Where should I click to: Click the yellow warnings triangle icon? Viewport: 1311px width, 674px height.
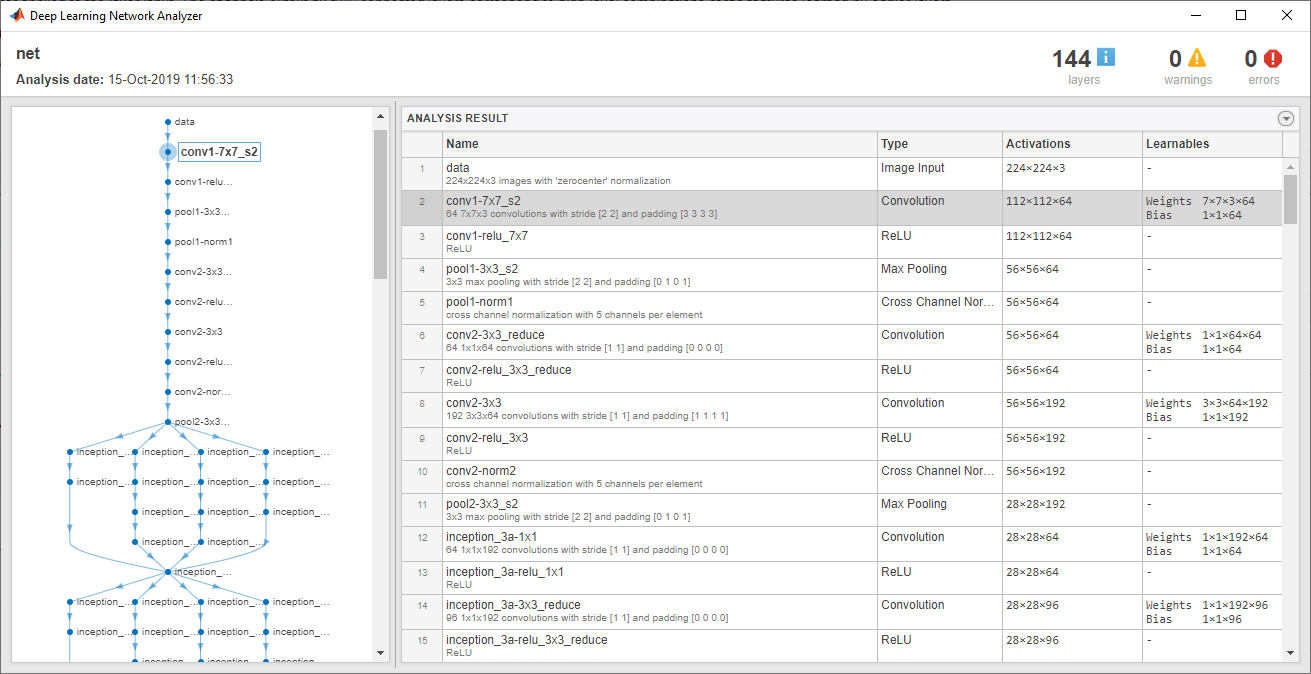pyautogui.click(x=1197, y=58)
